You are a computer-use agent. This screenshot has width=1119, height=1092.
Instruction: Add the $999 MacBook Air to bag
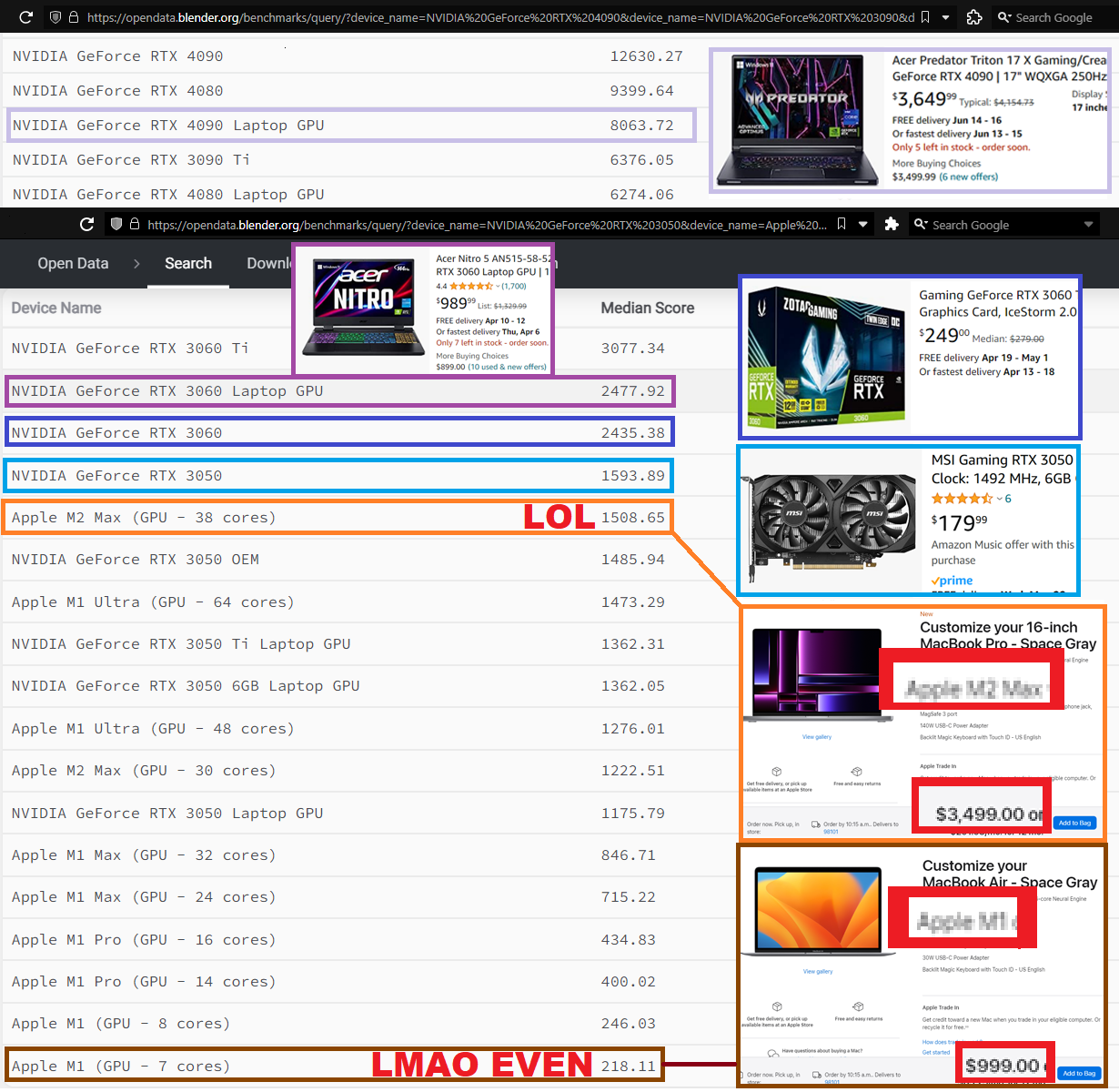(x=1079, y=1074)
